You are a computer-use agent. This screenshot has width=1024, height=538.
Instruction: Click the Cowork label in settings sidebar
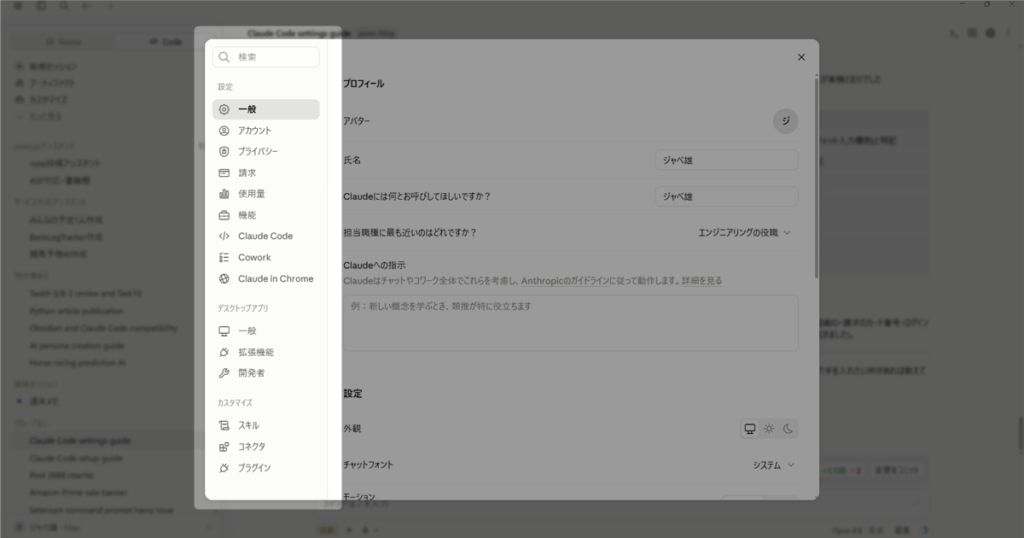pyautogui.click(x=255, y=257)
